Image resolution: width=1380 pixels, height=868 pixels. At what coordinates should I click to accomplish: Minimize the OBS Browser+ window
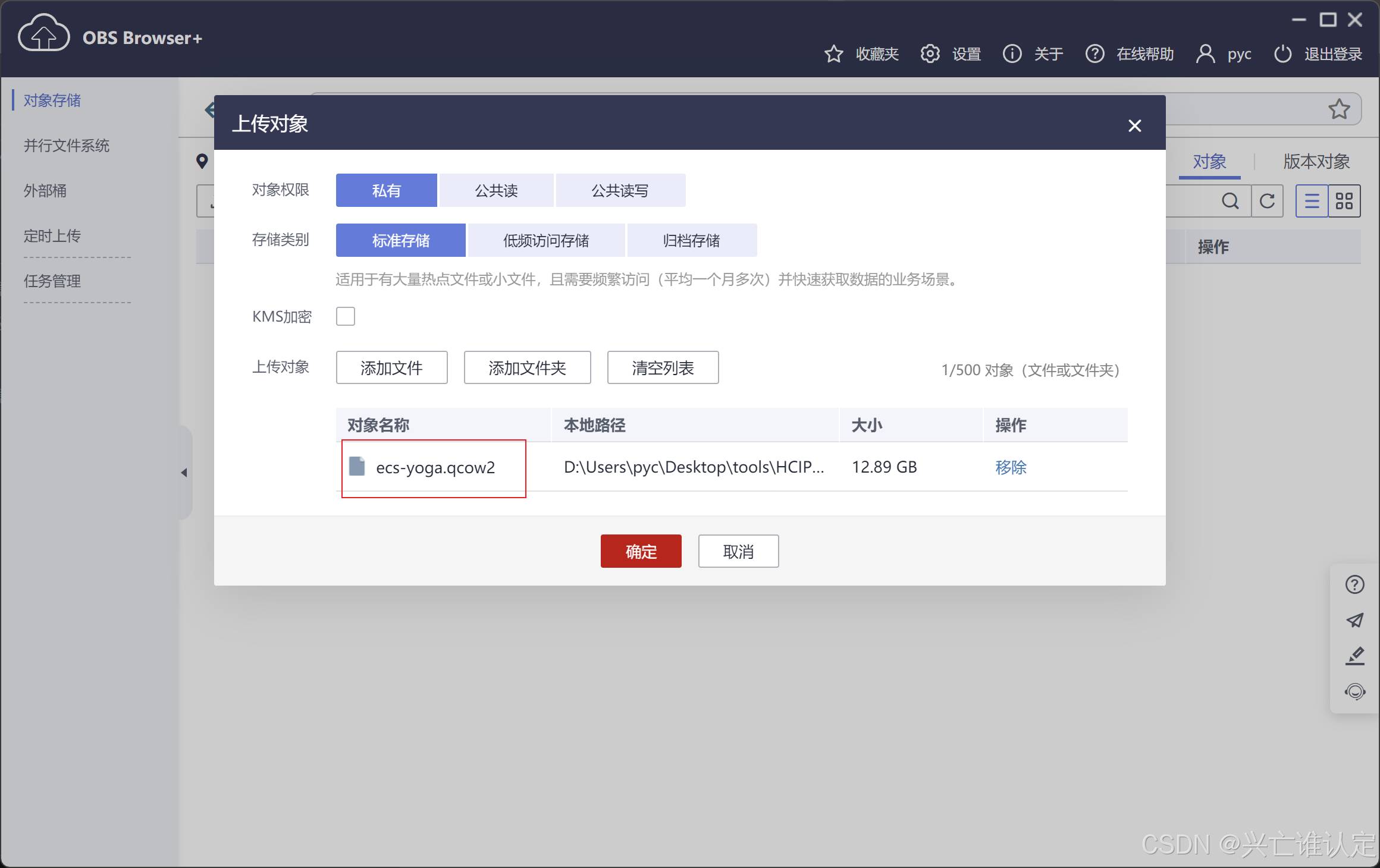1299,20
